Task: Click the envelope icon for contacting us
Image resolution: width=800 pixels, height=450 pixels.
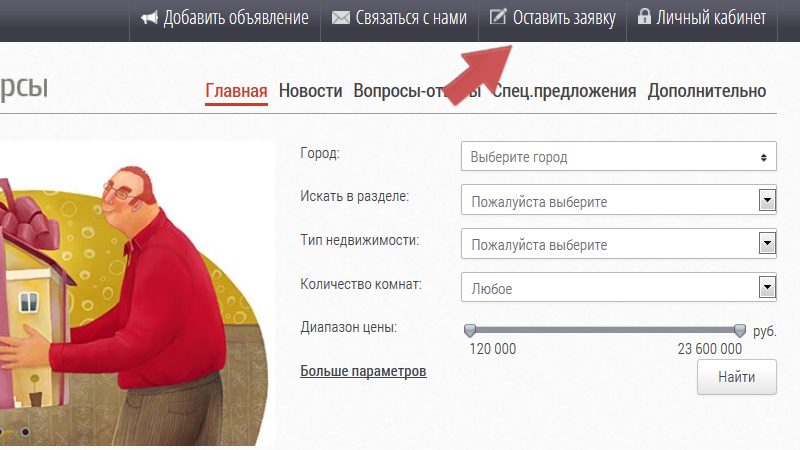Action: tap(341, 18)
